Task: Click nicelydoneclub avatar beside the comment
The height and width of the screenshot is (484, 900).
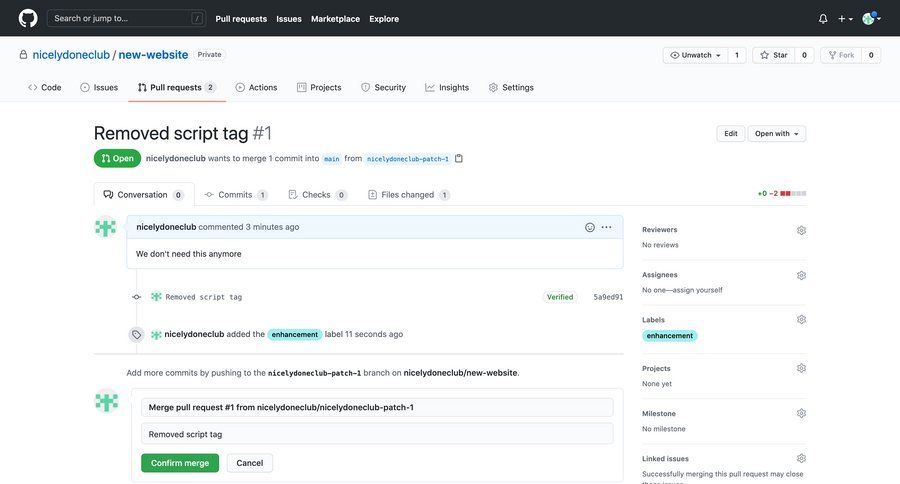Action: tap(106, 227)
